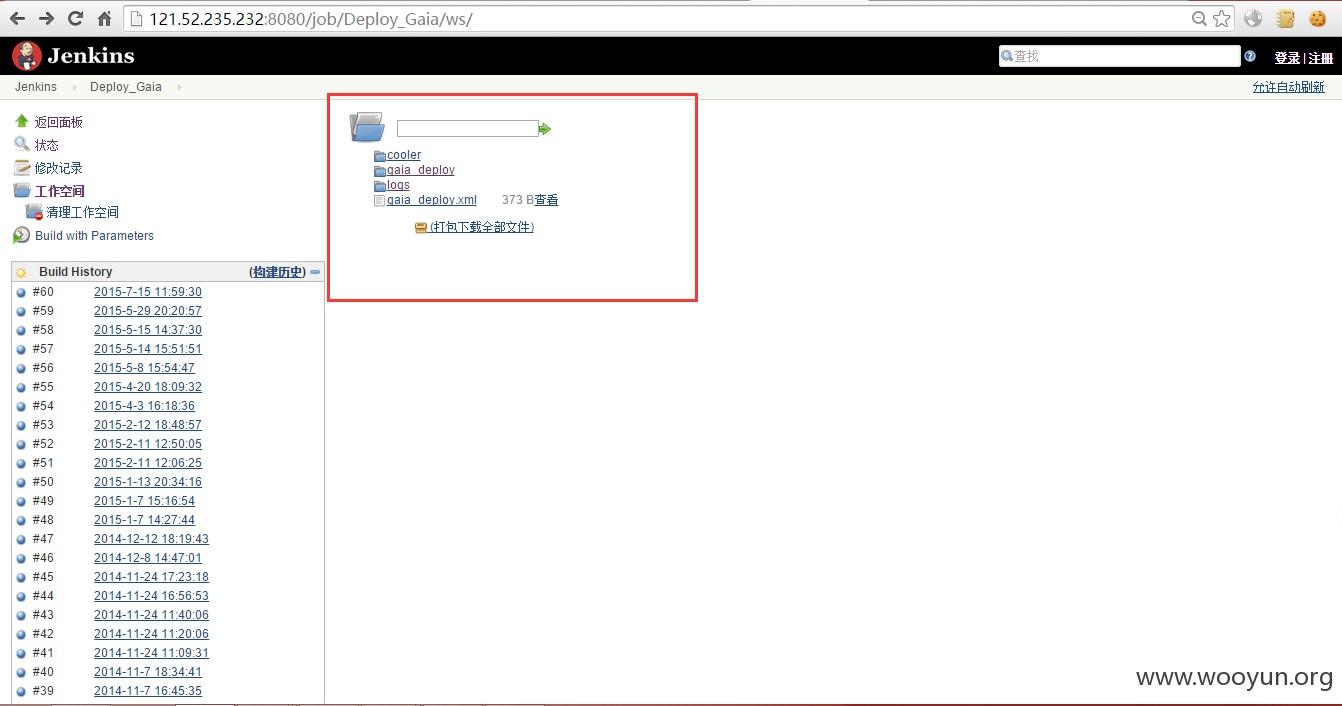This screenshot has height=706, width=1342.
Task: Click the folder icon beside logs
Action: 380,186
